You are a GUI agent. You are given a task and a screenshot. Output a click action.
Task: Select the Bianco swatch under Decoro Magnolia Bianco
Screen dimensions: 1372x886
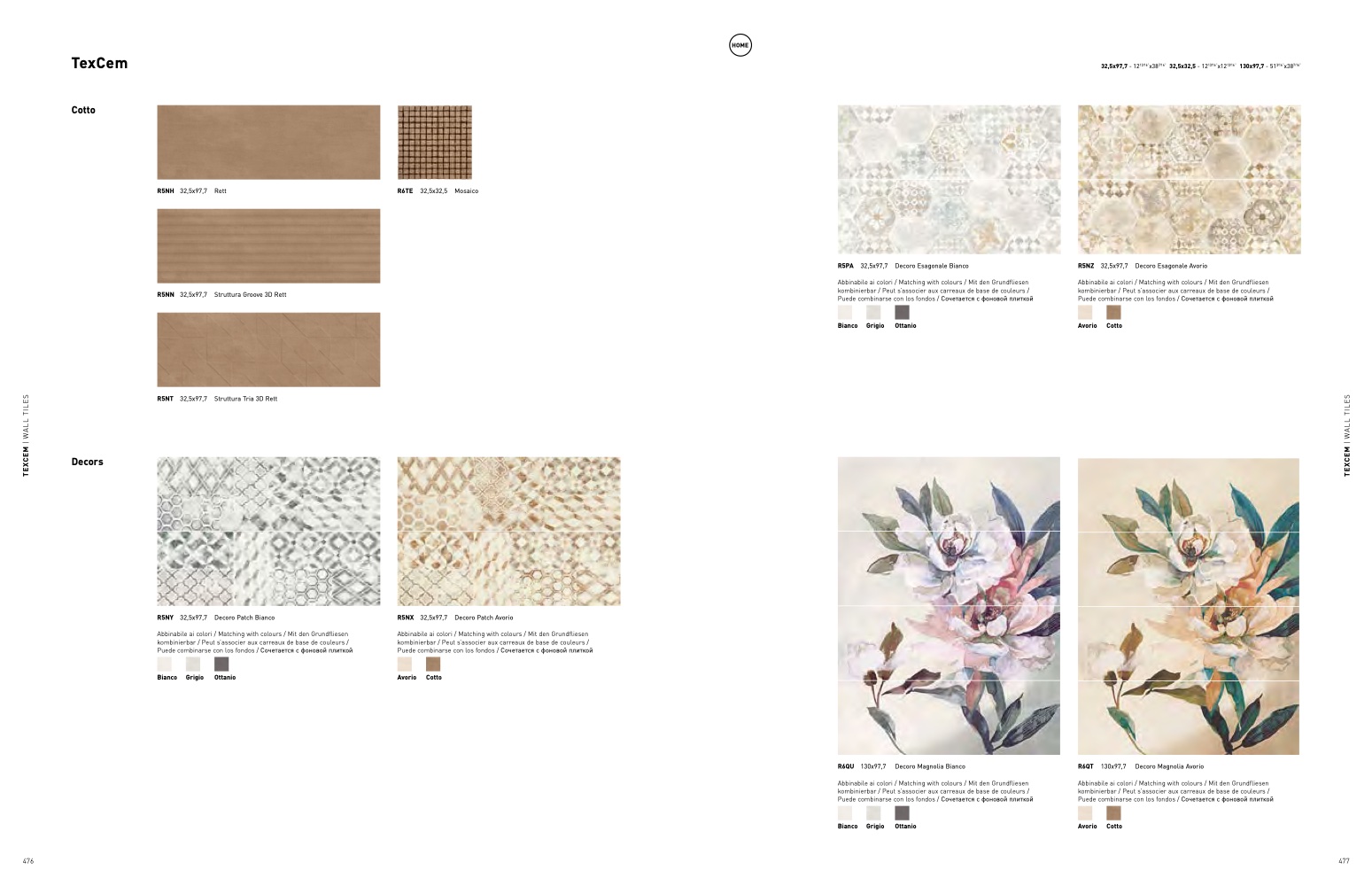(x=845, y=812)
